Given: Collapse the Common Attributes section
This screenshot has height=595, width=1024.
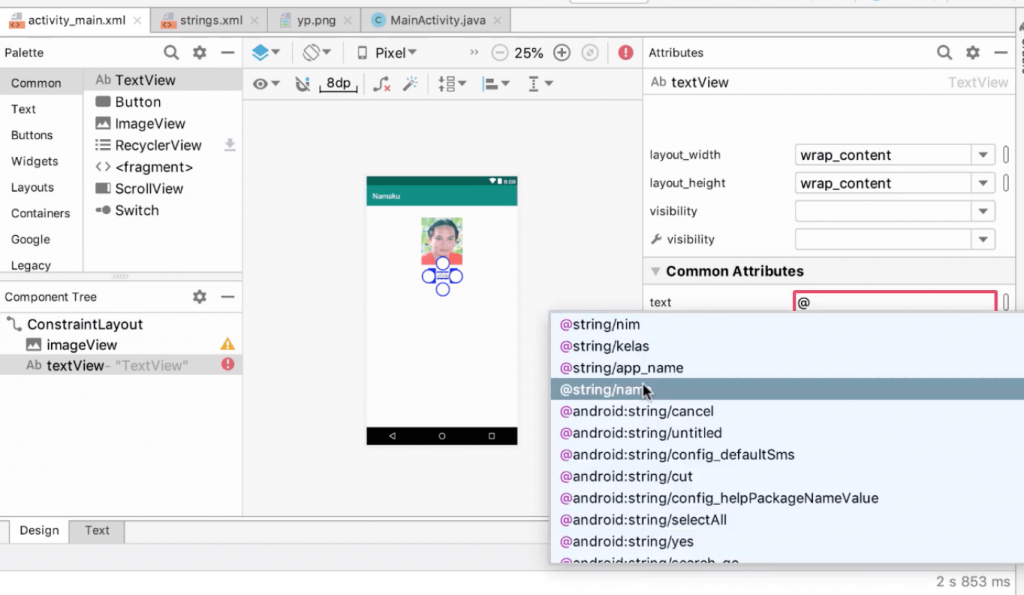Looking at the screenshot, I should coord(656,271).
